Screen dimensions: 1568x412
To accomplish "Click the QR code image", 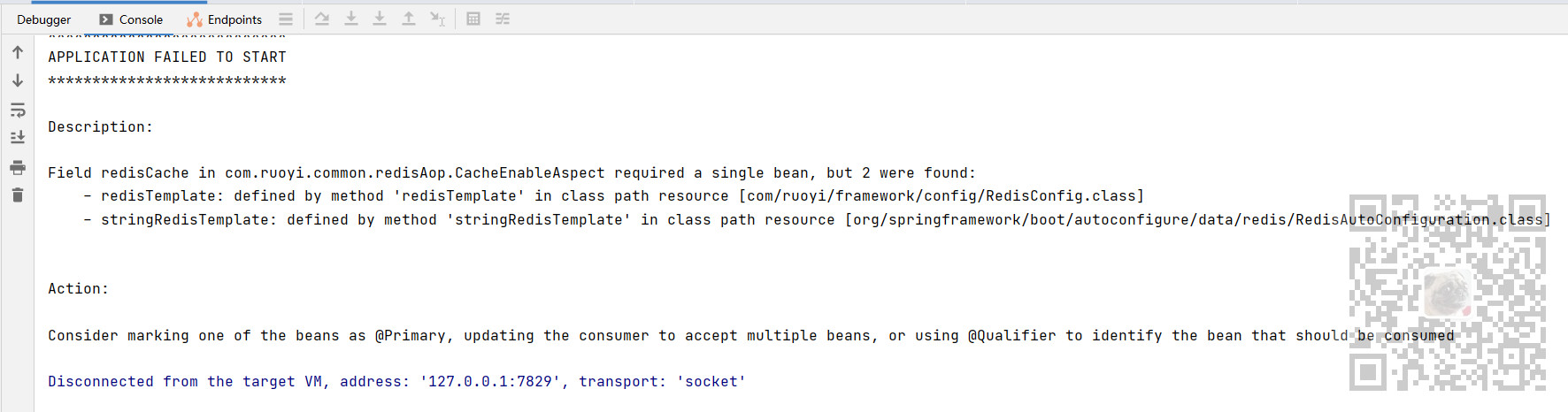I will (x=1447, y=293).
